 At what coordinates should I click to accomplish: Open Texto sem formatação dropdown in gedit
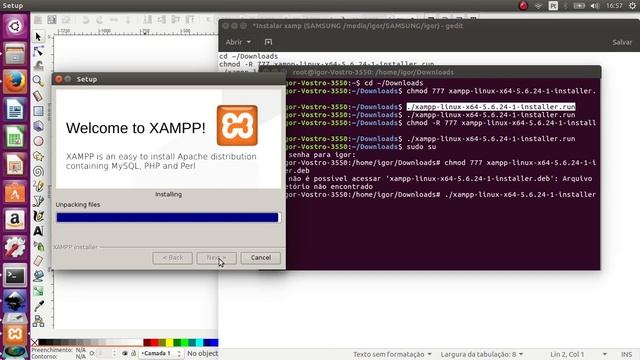pos(392,354)
